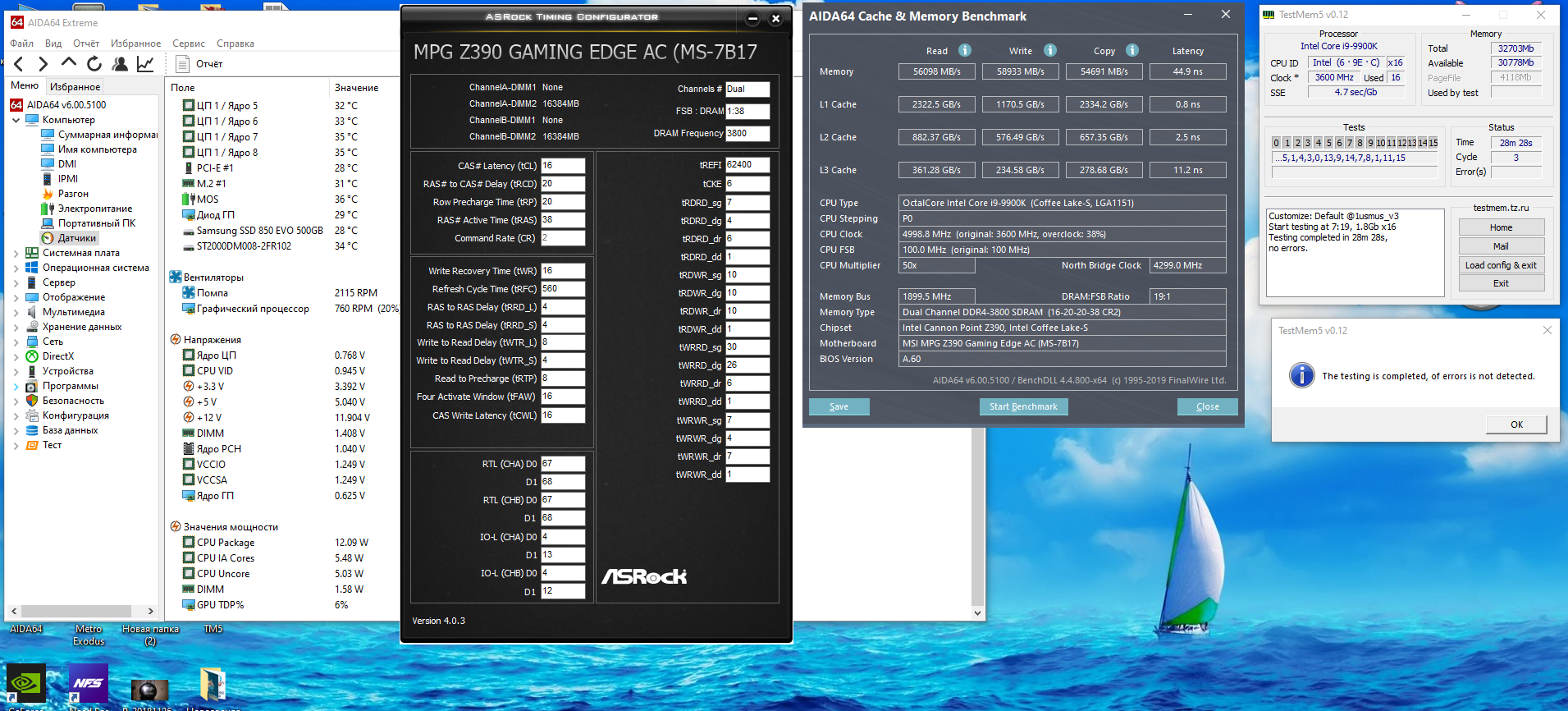Screen dimensions: 1568x711
Task: Select the Датчики sensors tree item
Action: pos(77,238)
